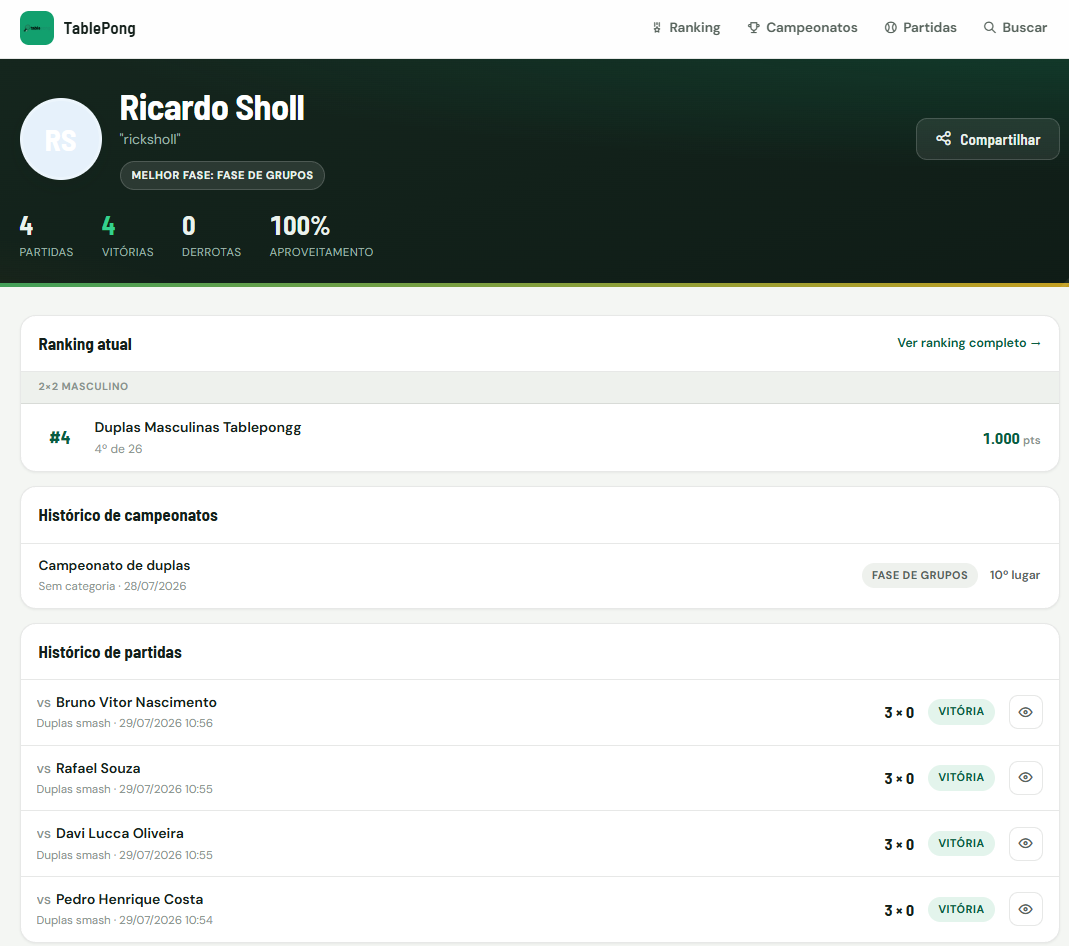This screenshot has width=1069, height=946.
Task: Click the 100% Aproveitamento stat
Action: click(321, 236)
